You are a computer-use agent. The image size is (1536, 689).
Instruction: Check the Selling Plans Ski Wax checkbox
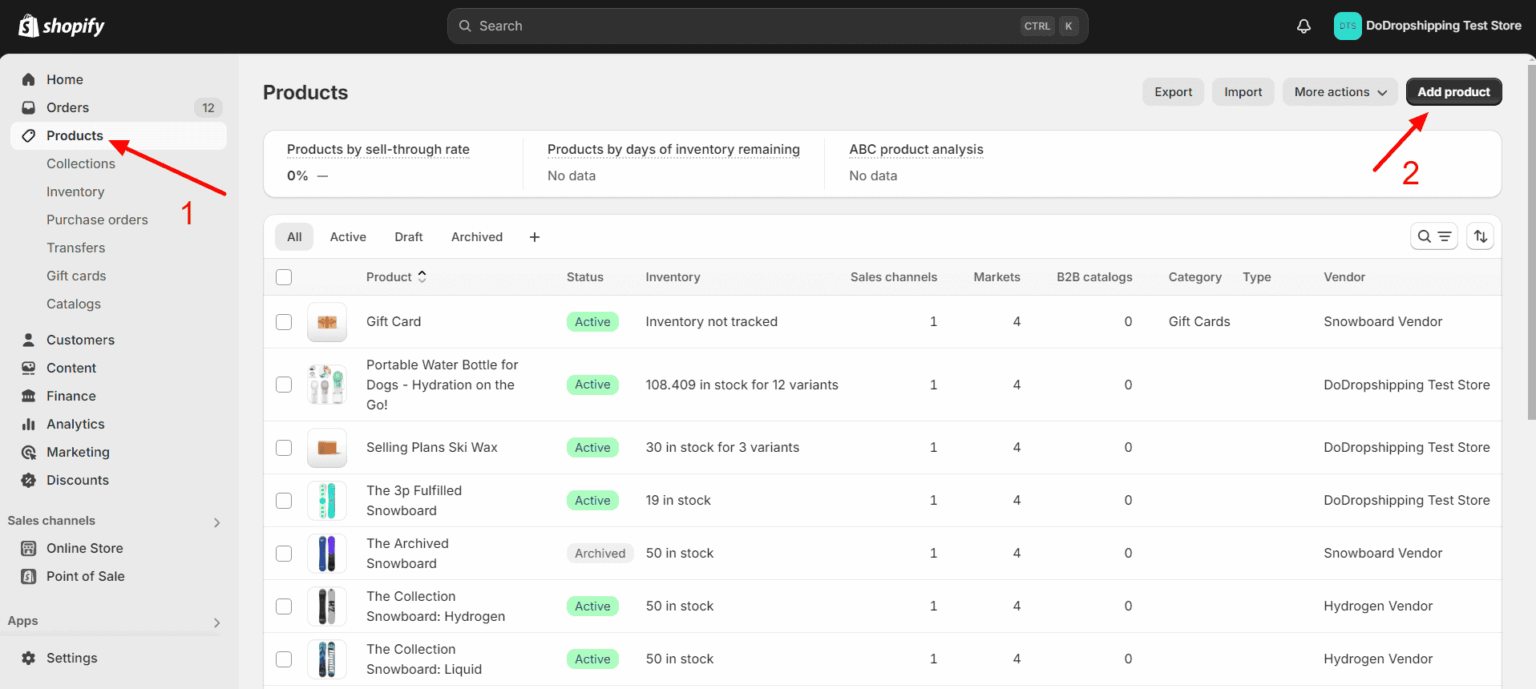click(284, 447)
